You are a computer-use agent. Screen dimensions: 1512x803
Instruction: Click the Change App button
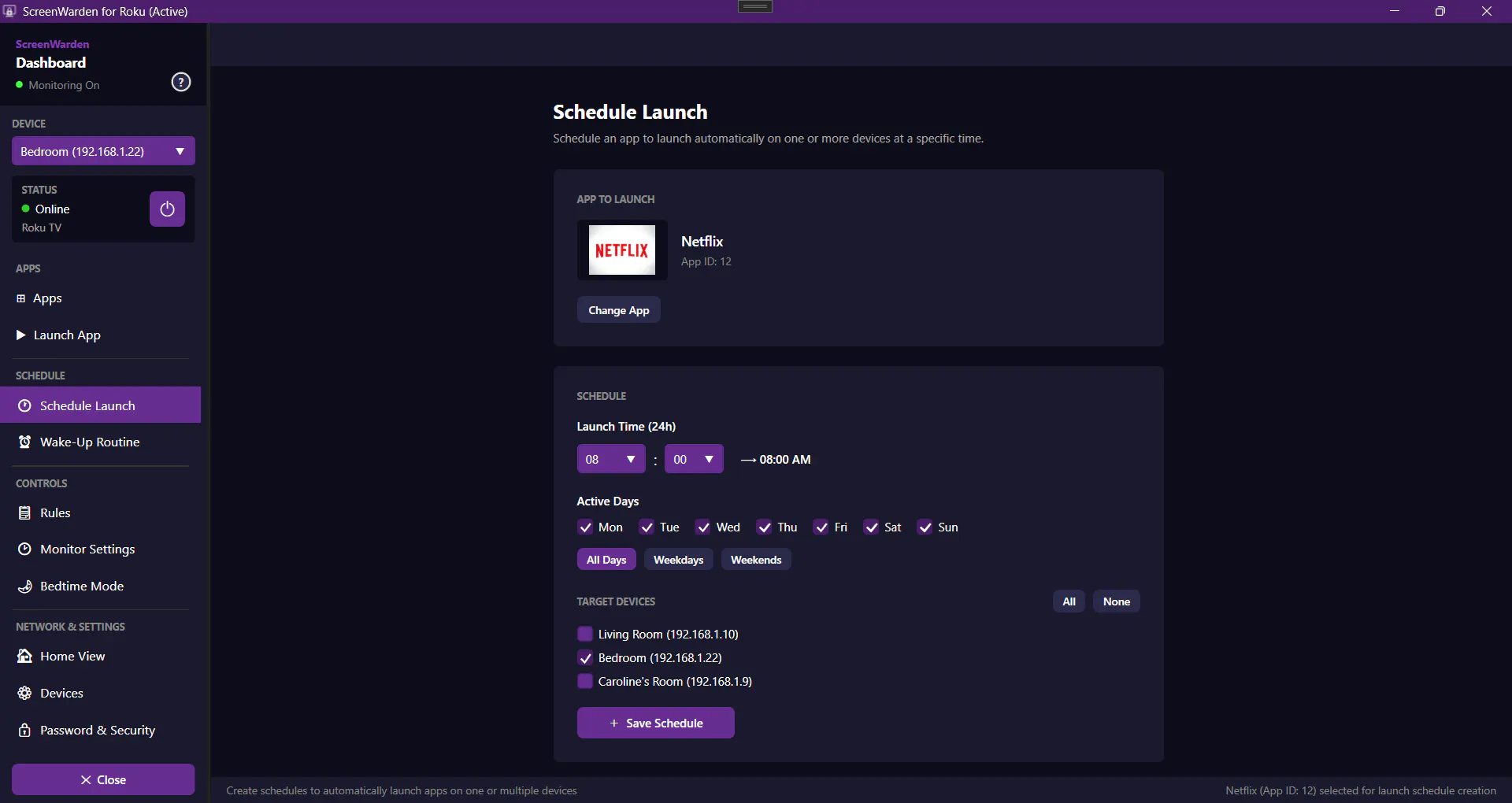[619, 310]
